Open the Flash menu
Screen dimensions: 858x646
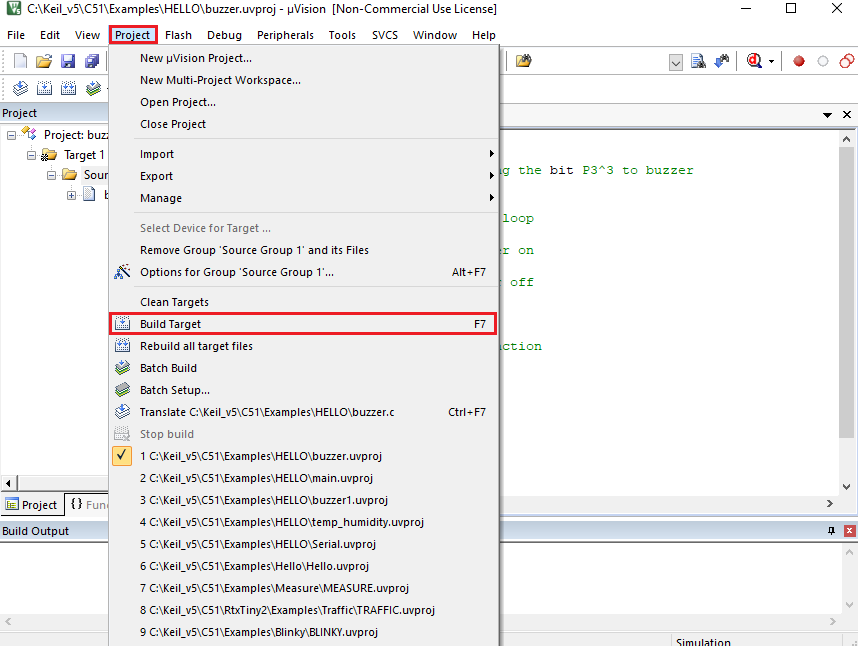(178, 35)
